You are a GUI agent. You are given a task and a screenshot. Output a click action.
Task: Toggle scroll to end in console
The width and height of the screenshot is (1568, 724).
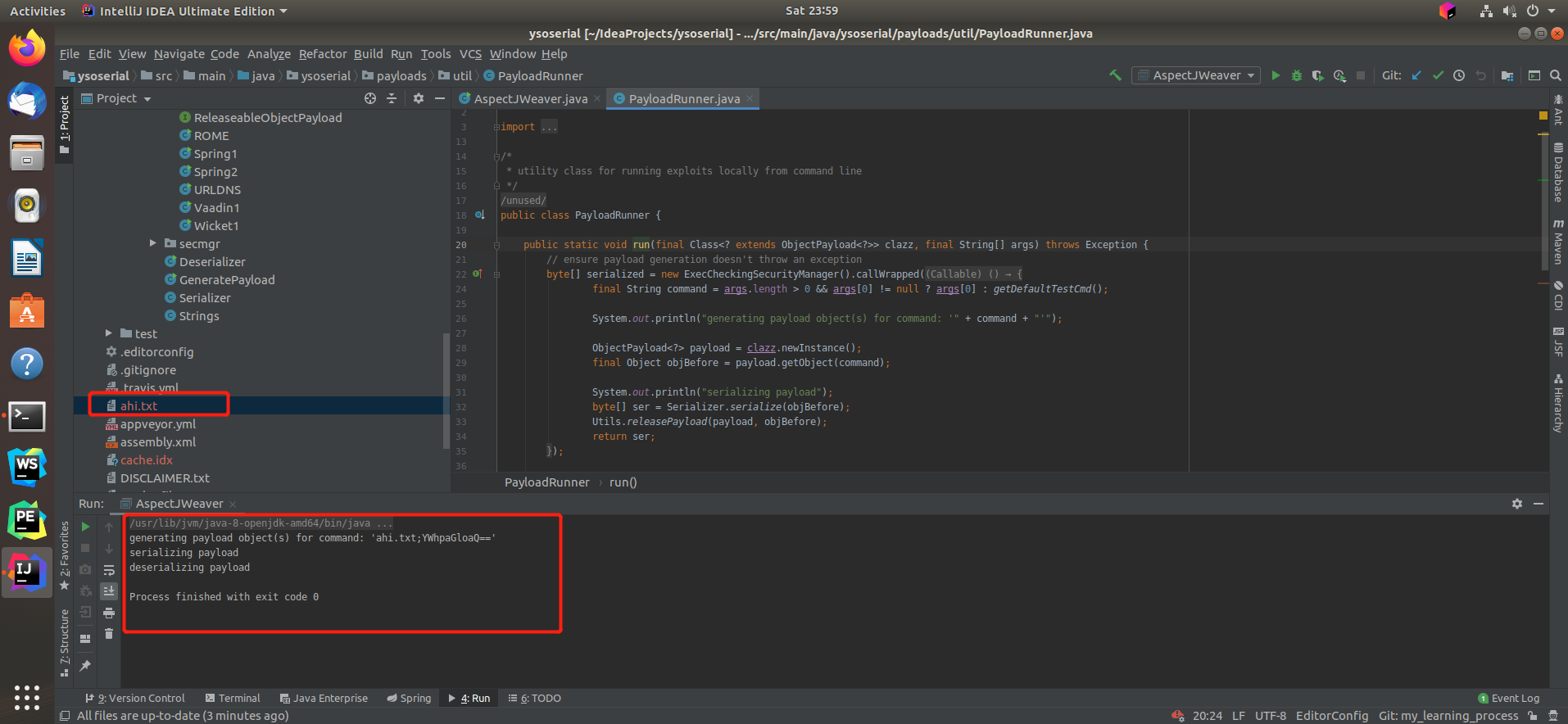pyautogui.click(x=109, y=591)
